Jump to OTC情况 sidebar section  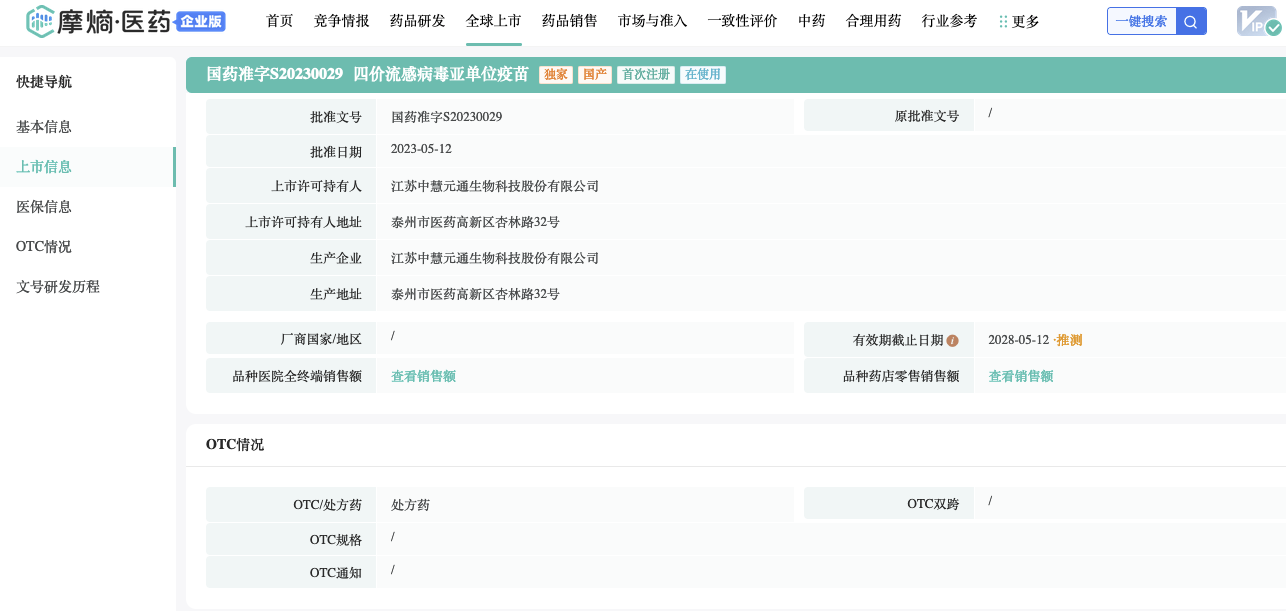tap(44, 247)
